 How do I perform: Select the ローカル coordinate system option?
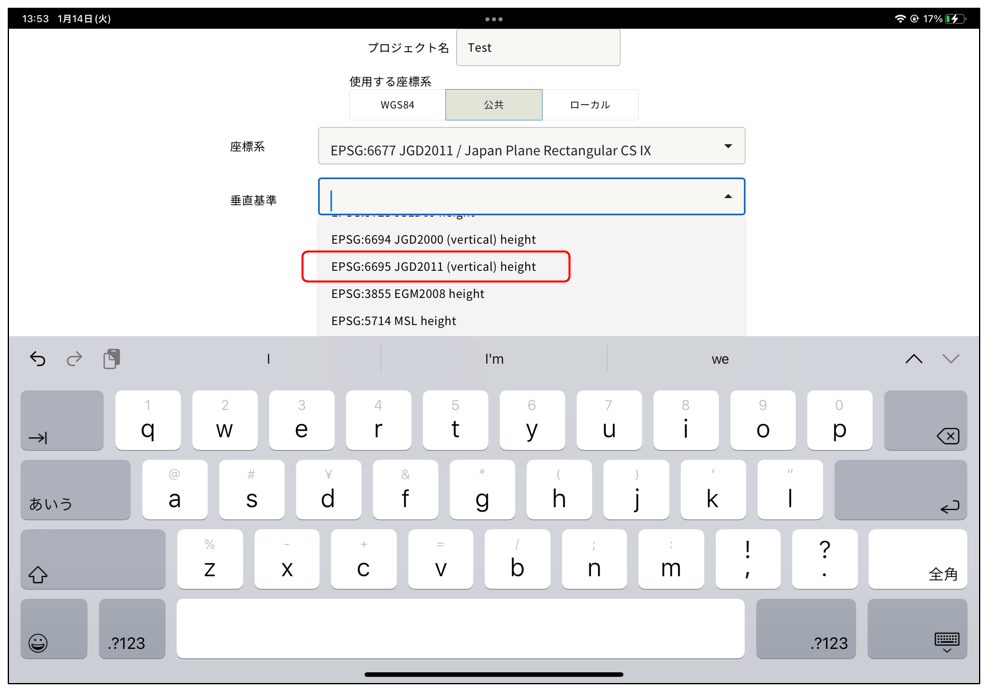[590, 105]
